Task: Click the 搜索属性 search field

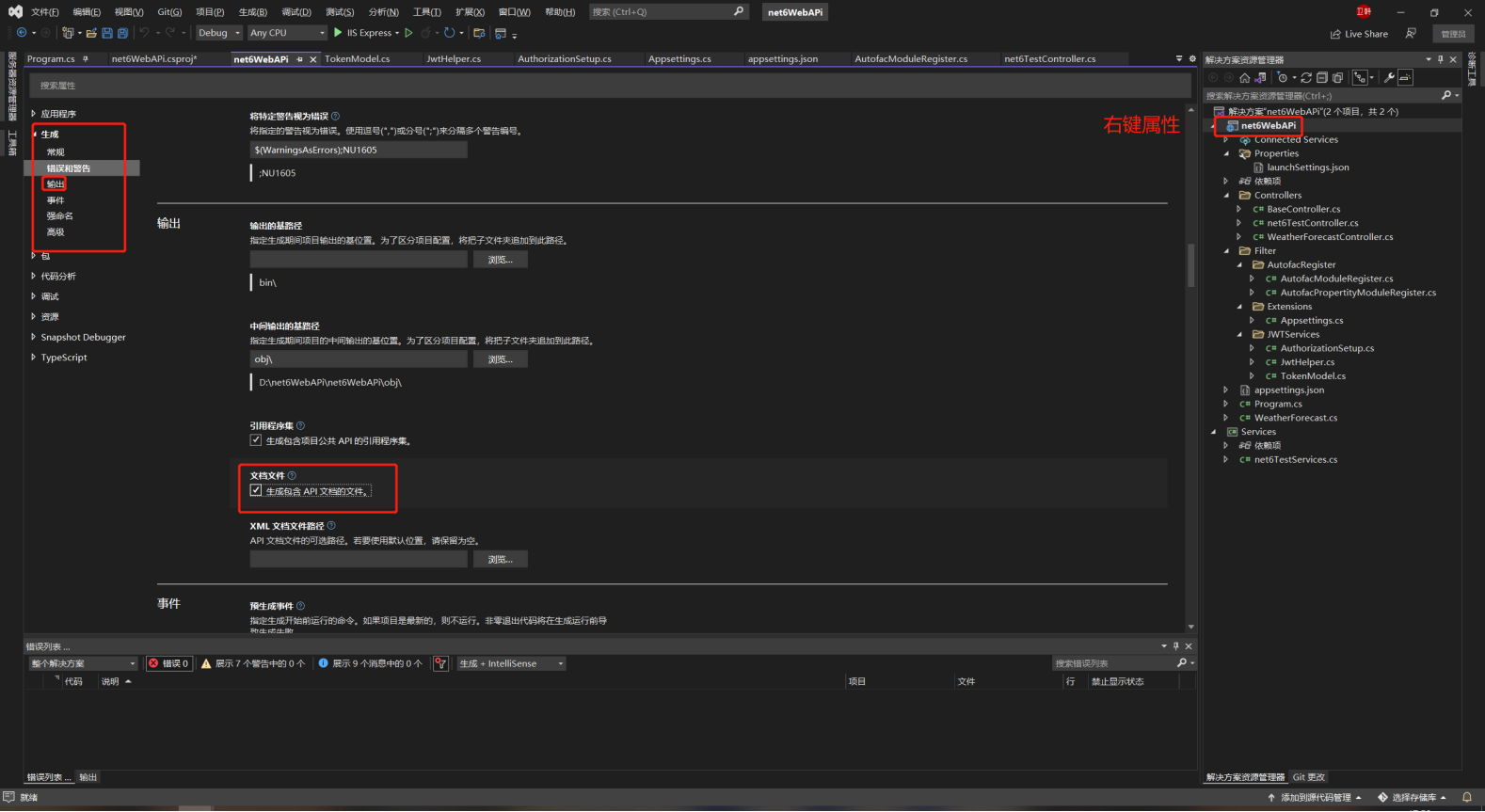Action: pos(610,86)
